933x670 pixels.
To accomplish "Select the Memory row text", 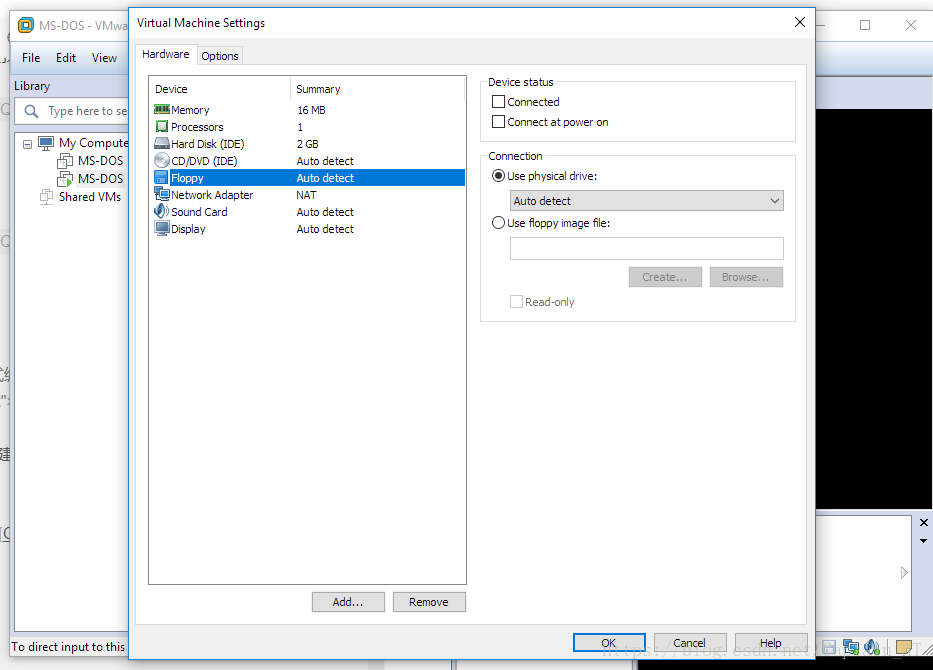I will (190, 110).
